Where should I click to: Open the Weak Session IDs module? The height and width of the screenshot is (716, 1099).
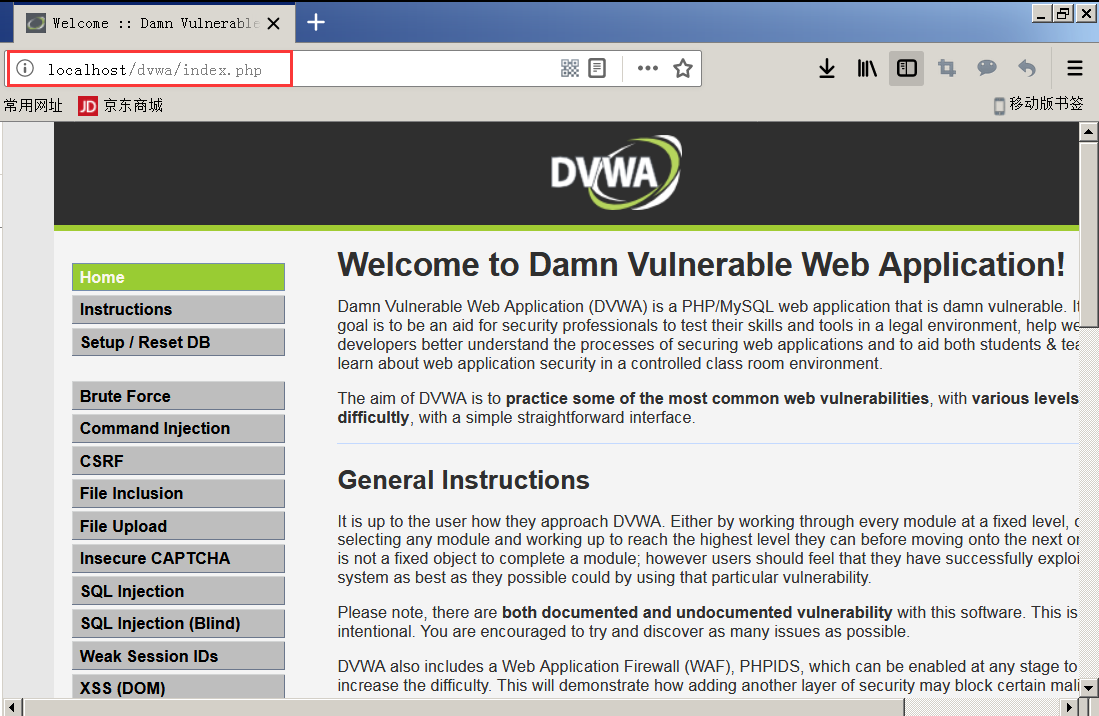click(178, 656)
